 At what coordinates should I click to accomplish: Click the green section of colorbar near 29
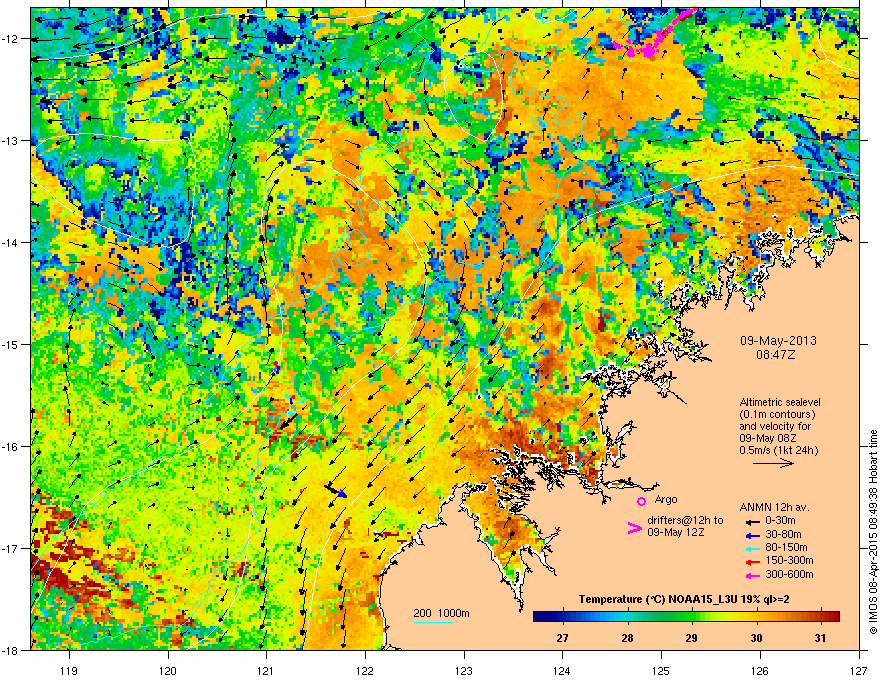click(690, 616)
